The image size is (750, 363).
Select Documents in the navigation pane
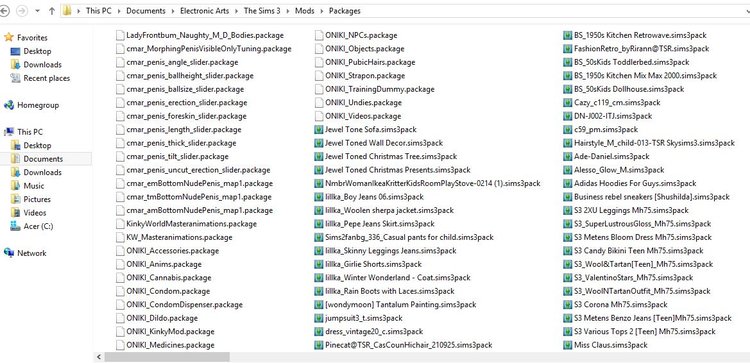(43, 159)
